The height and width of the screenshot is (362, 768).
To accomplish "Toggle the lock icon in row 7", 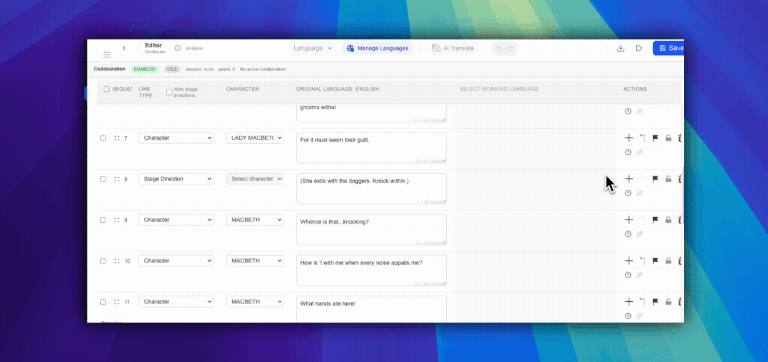I will [x=668, y=138].
